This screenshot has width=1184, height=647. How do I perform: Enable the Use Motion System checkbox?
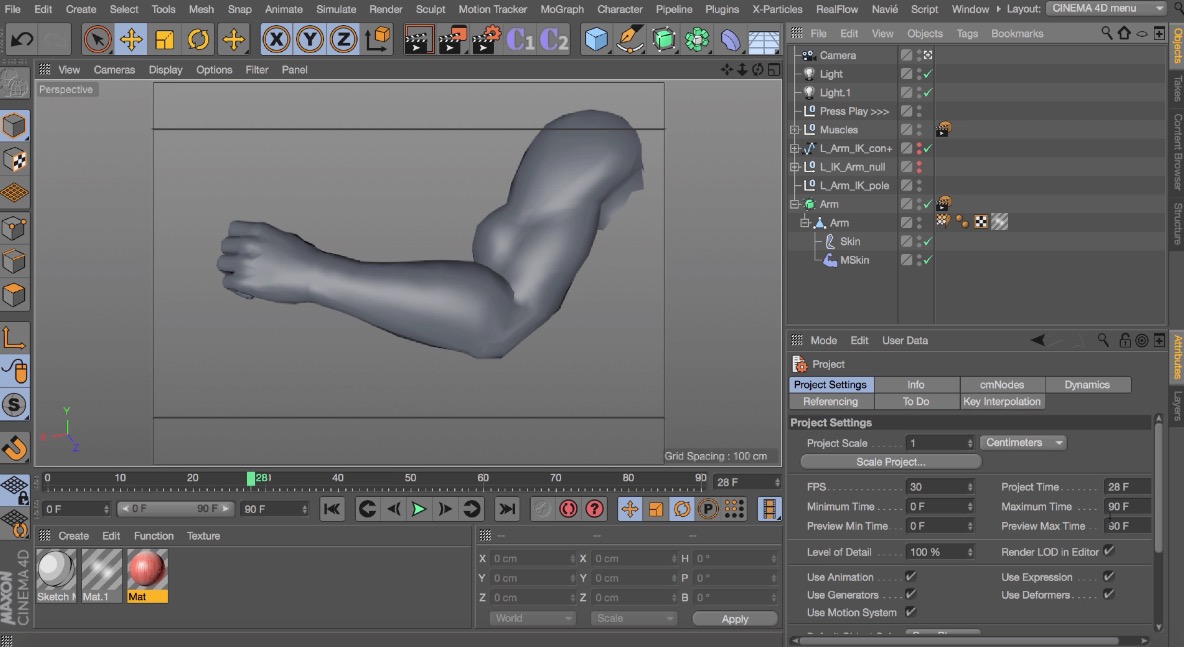coord(912,612)
